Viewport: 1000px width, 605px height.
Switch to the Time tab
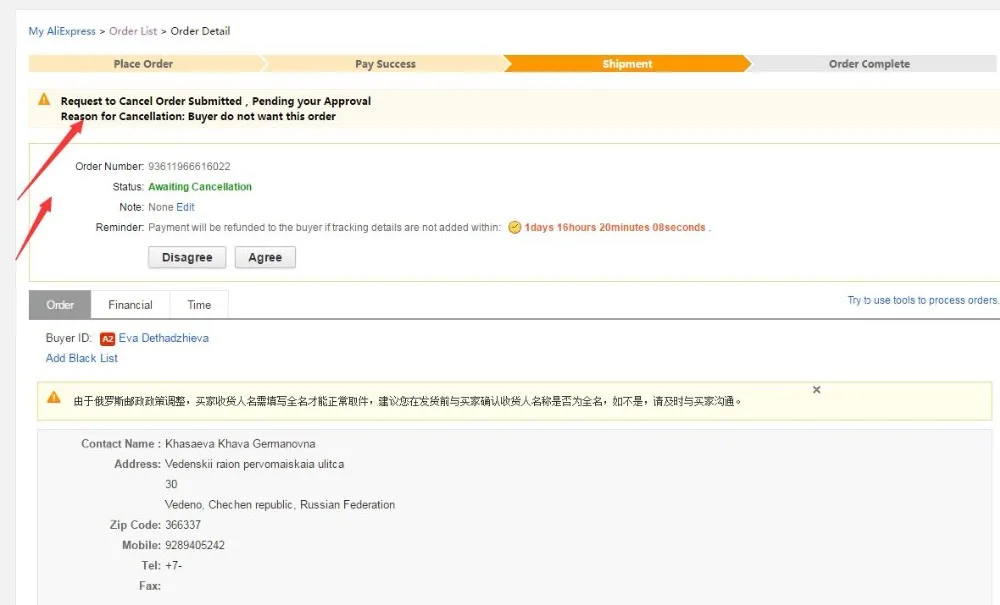tap(199, 305)
